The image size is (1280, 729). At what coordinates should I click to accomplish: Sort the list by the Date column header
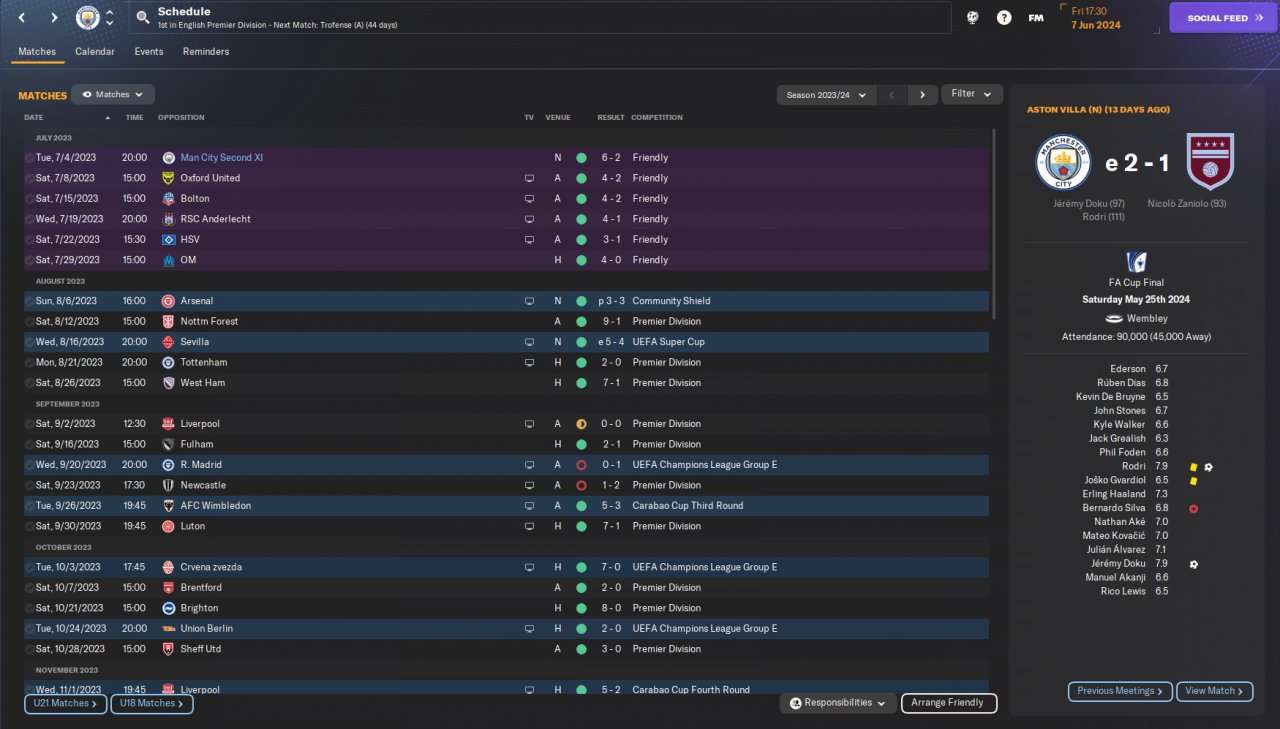pos(36,117)
